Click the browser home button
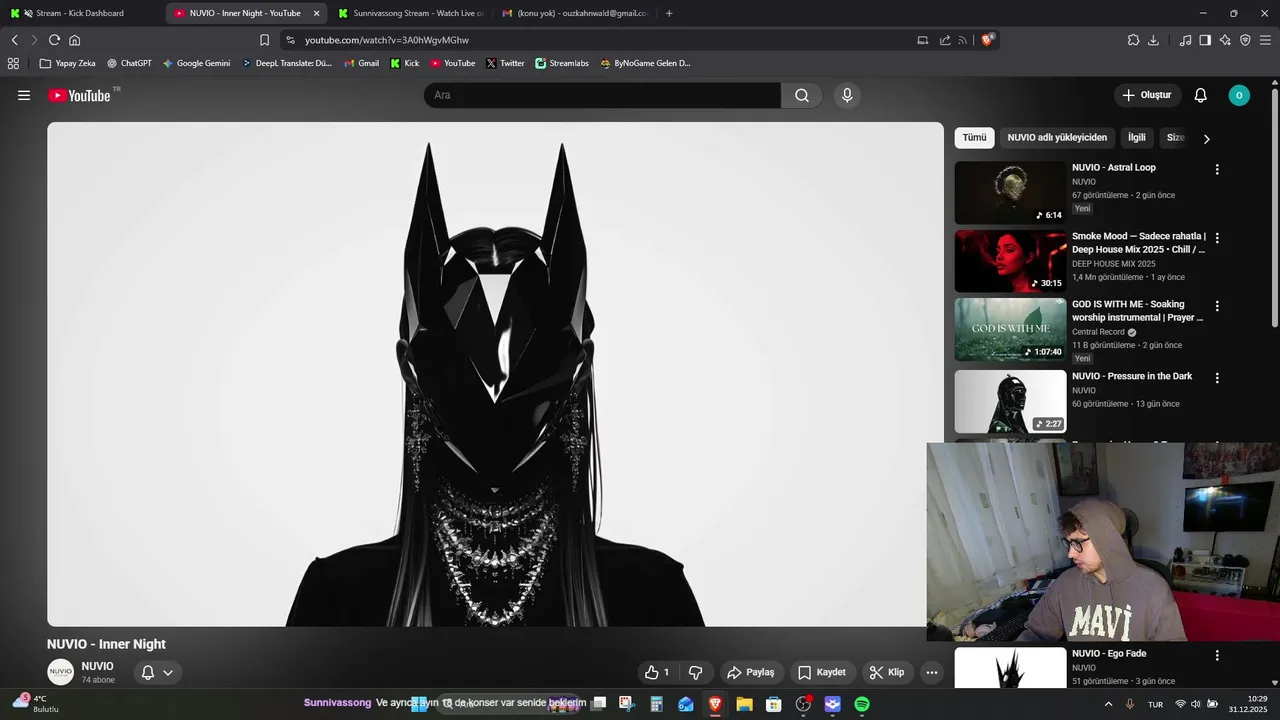 click(74, 40)
